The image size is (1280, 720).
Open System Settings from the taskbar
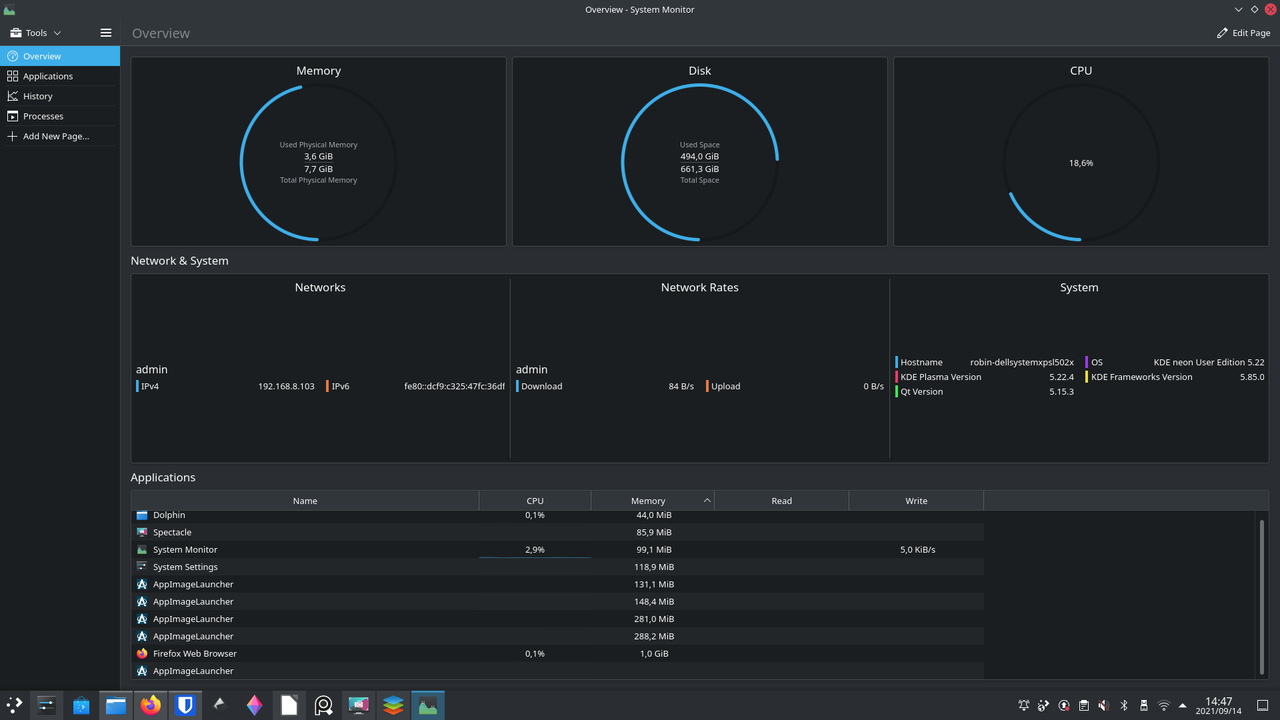(46, 706)
